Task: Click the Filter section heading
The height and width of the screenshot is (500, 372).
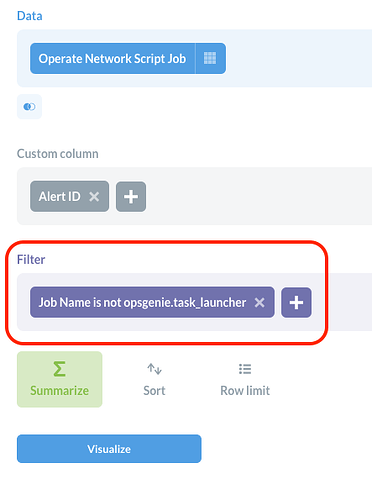Action: point(31,259)
